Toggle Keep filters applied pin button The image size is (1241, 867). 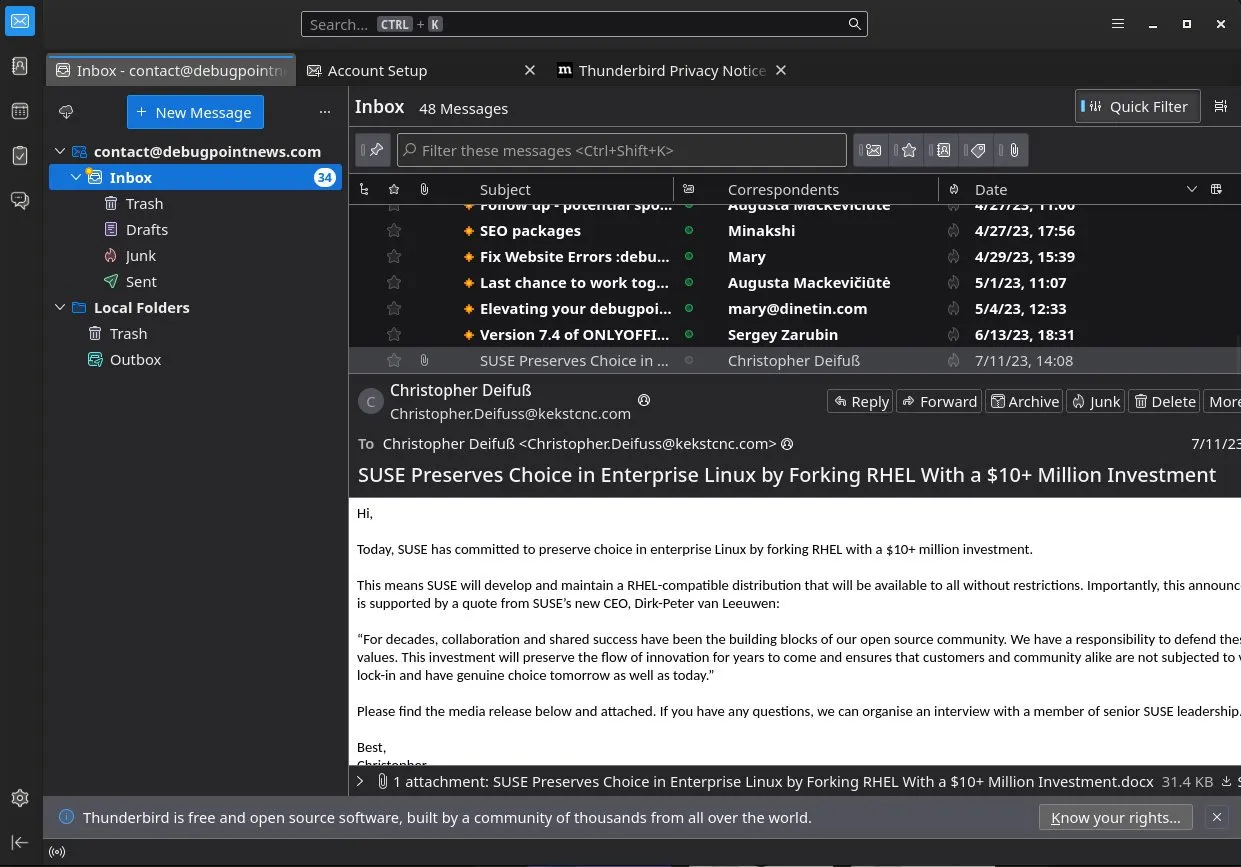coord(374,150)
